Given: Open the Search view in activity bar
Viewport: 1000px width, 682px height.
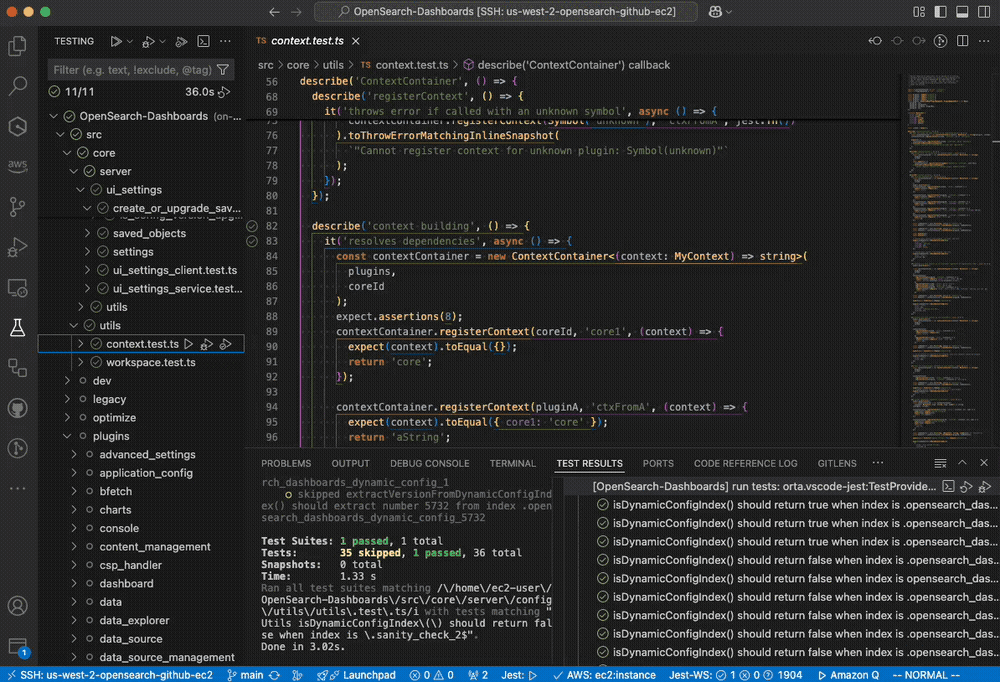Looking at the screenshot, I should (x=17, y=85).
